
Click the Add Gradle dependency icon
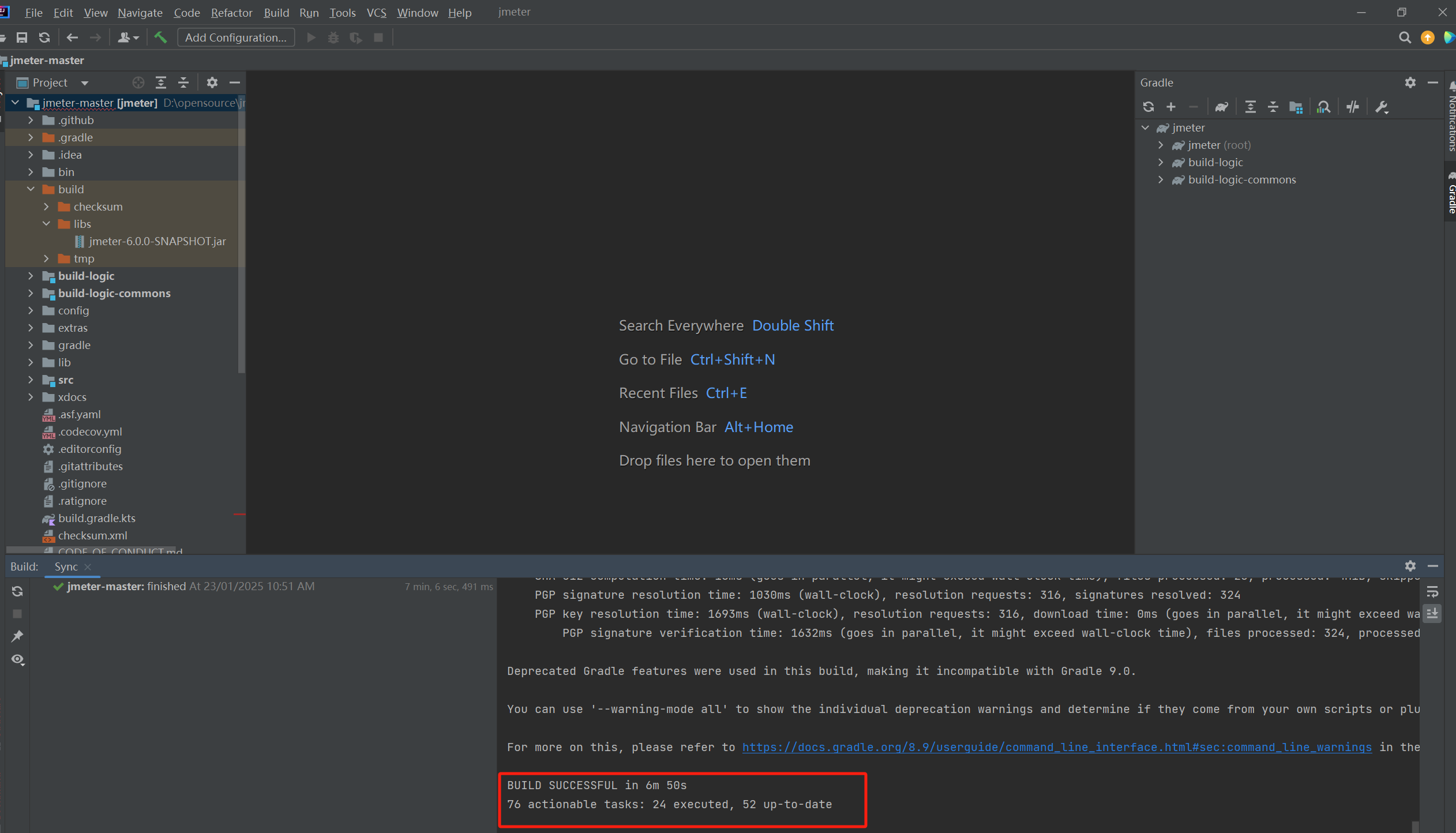click(x=1172, y=106)
